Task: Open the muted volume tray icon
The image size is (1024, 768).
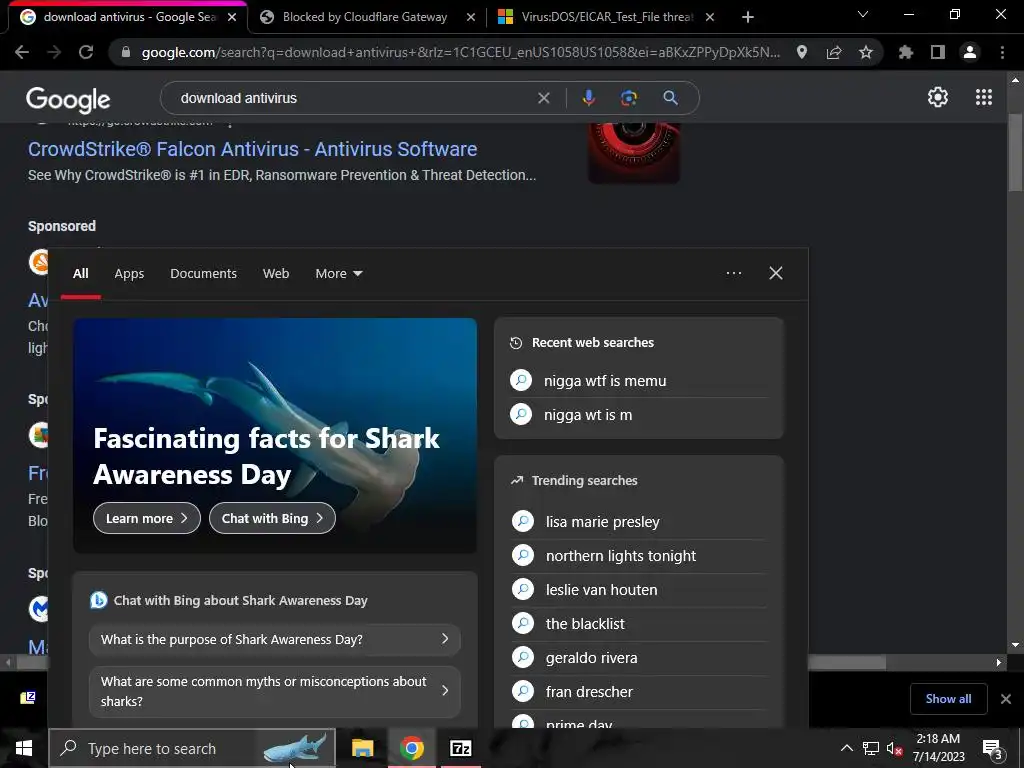Action: (894, 748)
